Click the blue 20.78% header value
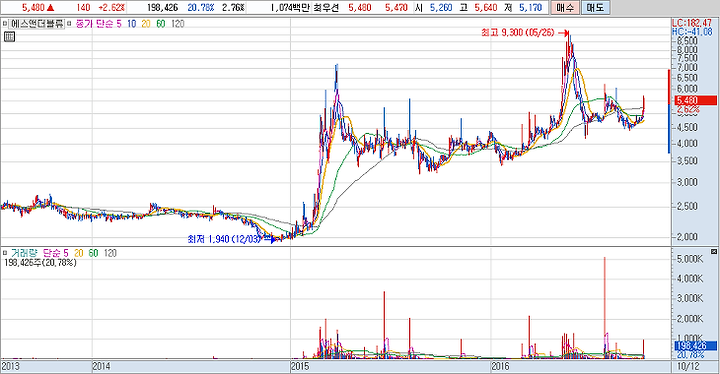This screenshot has height=374, width=720. pos(201,8)
